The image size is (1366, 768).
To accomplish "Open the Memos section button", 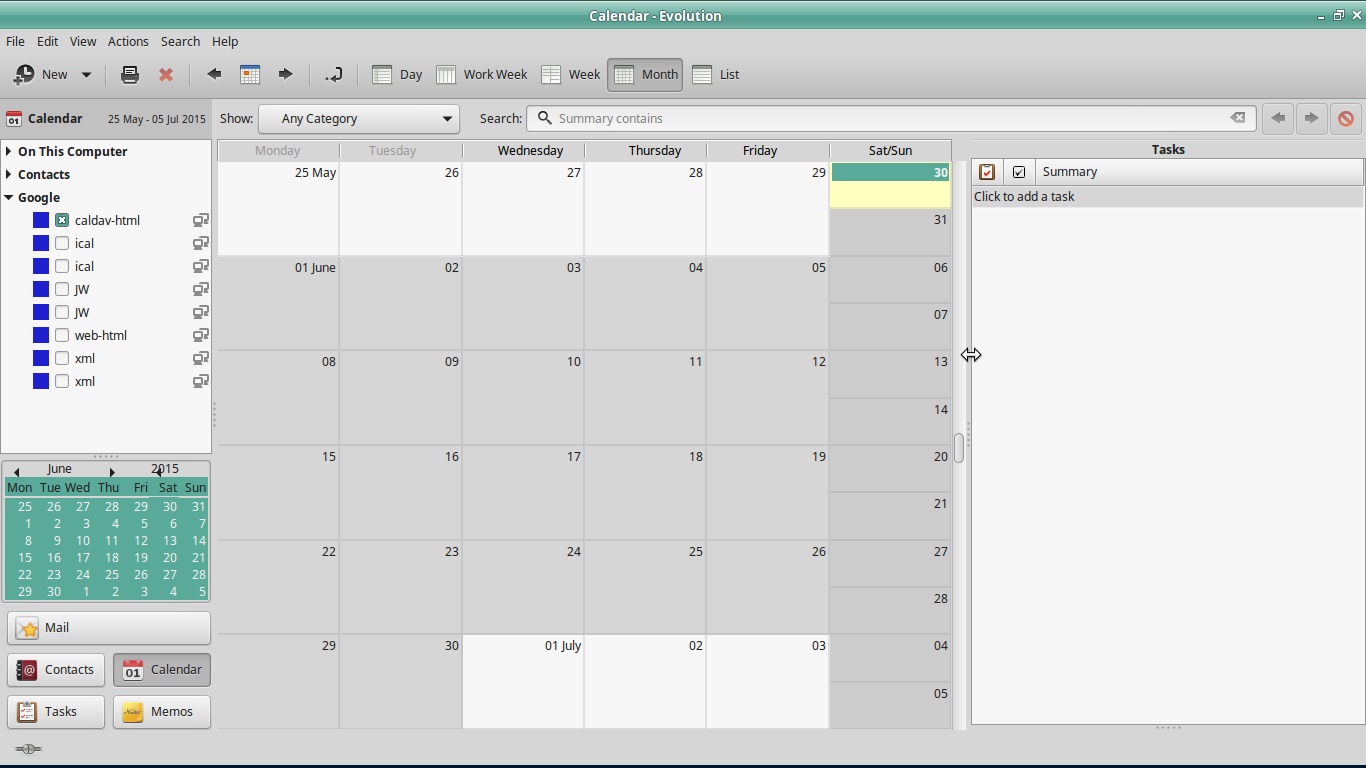I will click(x=162, y=711).
